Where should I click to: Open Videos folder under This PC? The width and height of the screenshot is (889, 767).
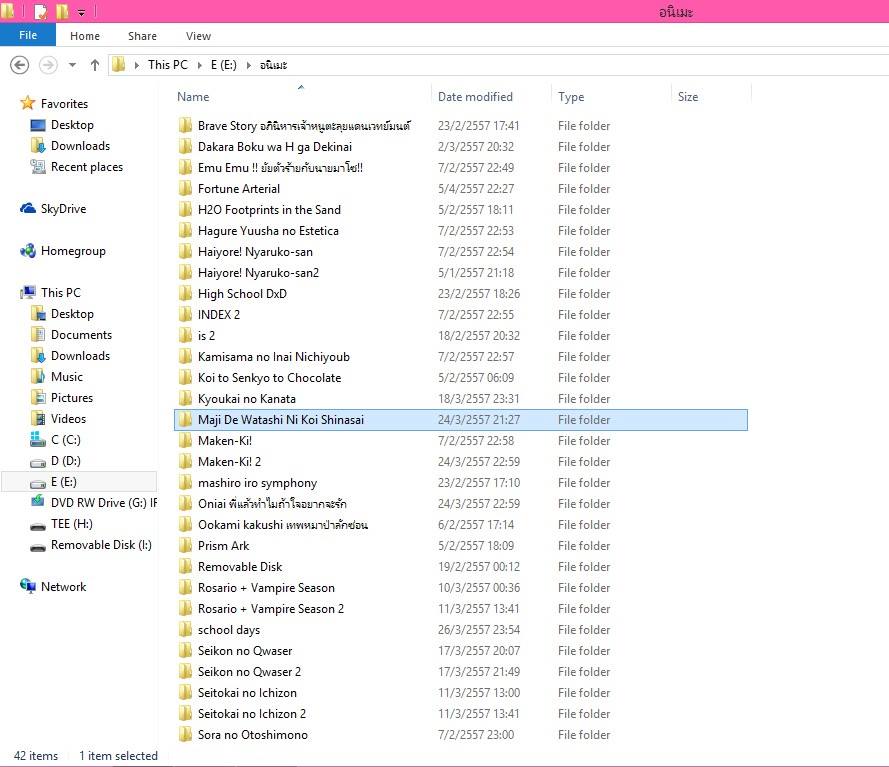[68, 418]
